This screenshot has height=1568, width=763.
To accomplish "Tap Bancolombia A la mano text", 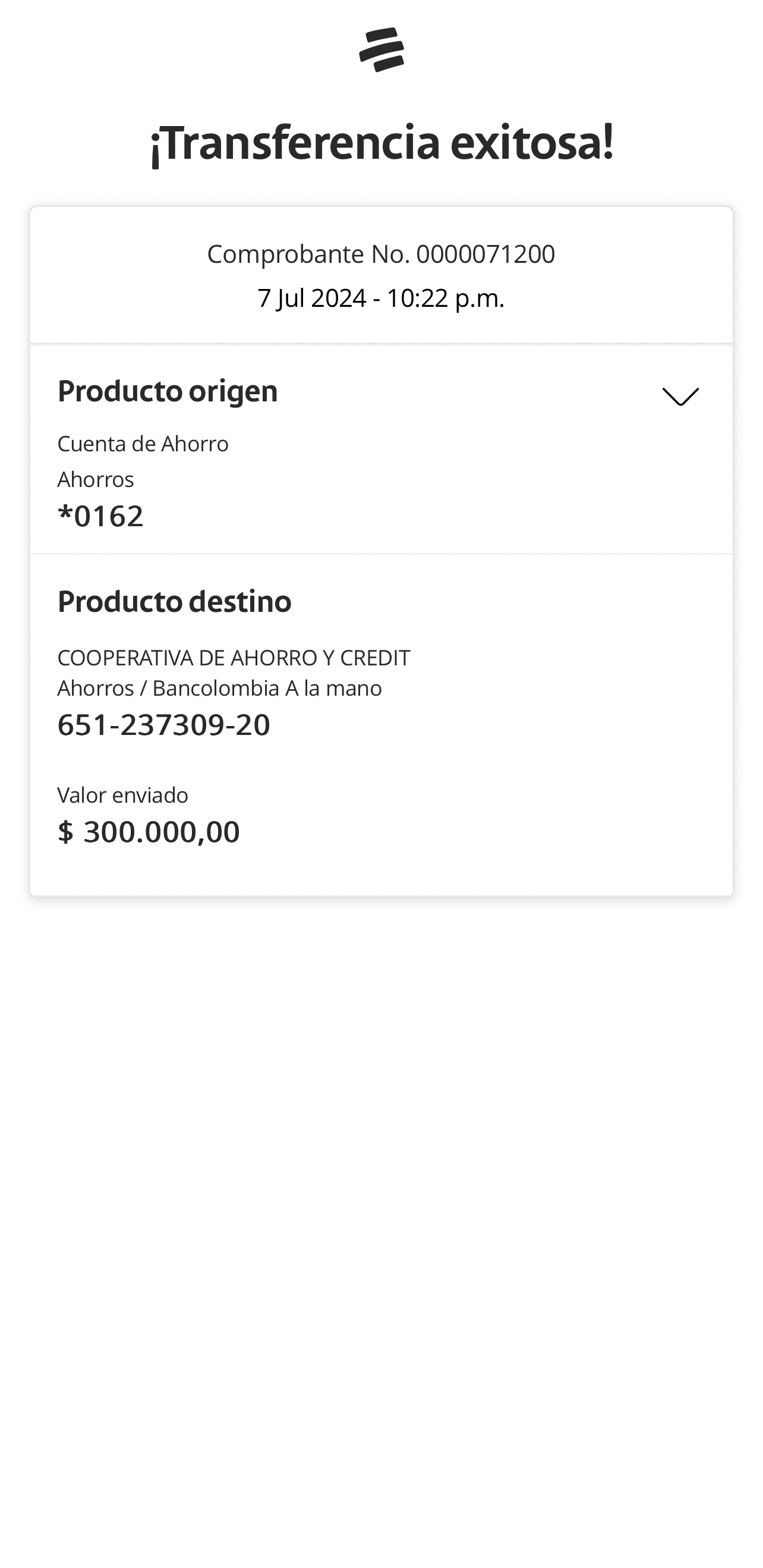I will (x=267, y=689).
